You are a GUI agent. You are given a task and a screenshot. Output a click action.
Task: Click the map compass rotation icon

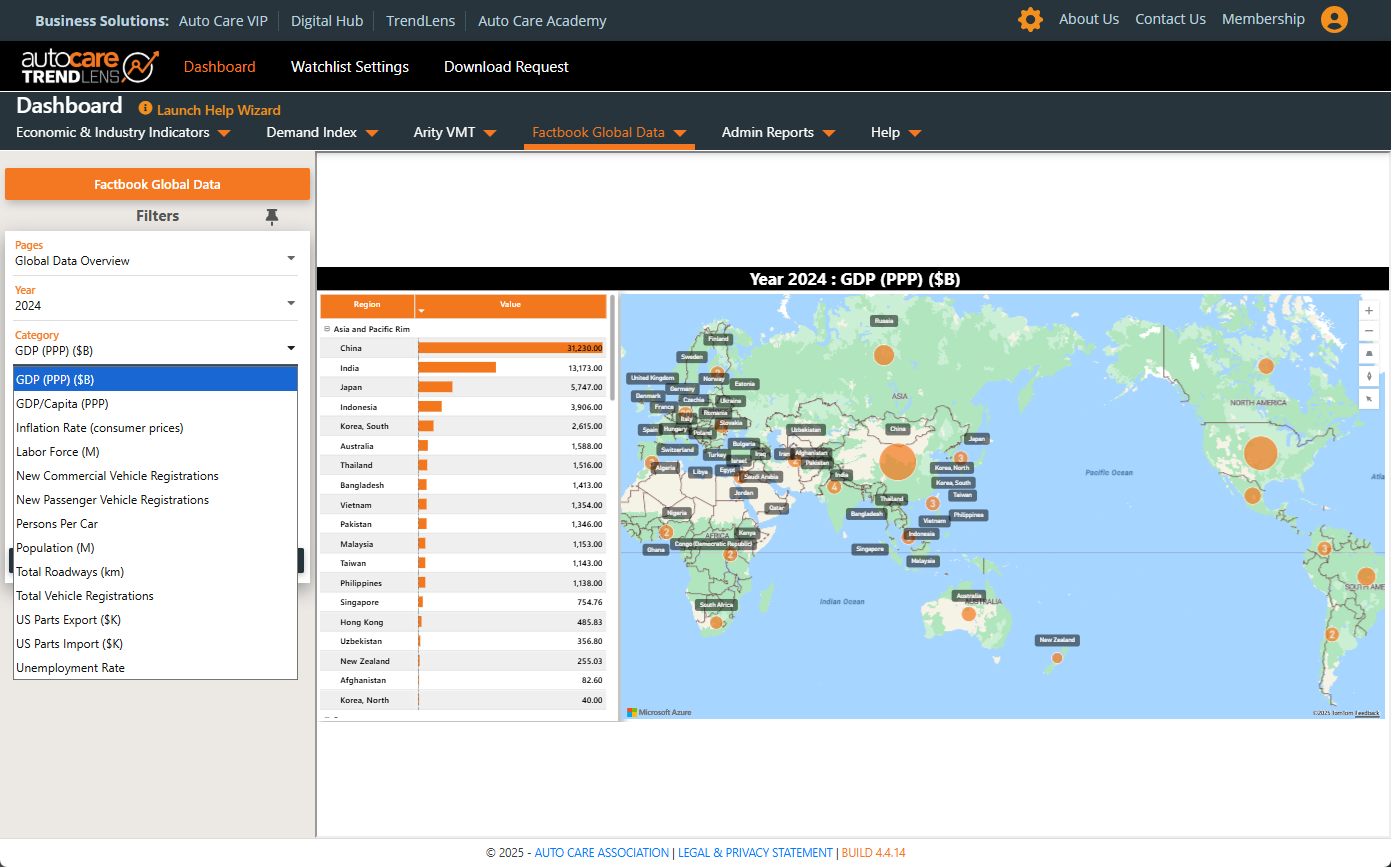click(1369, 376)
